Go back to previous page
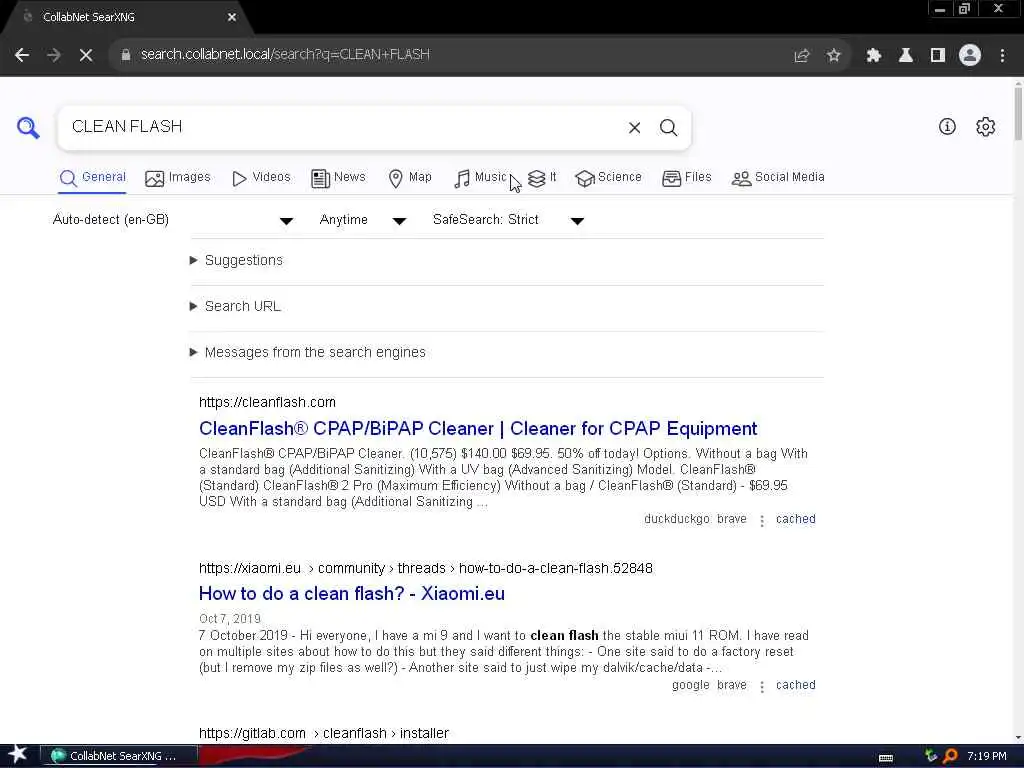 (22, 55)
